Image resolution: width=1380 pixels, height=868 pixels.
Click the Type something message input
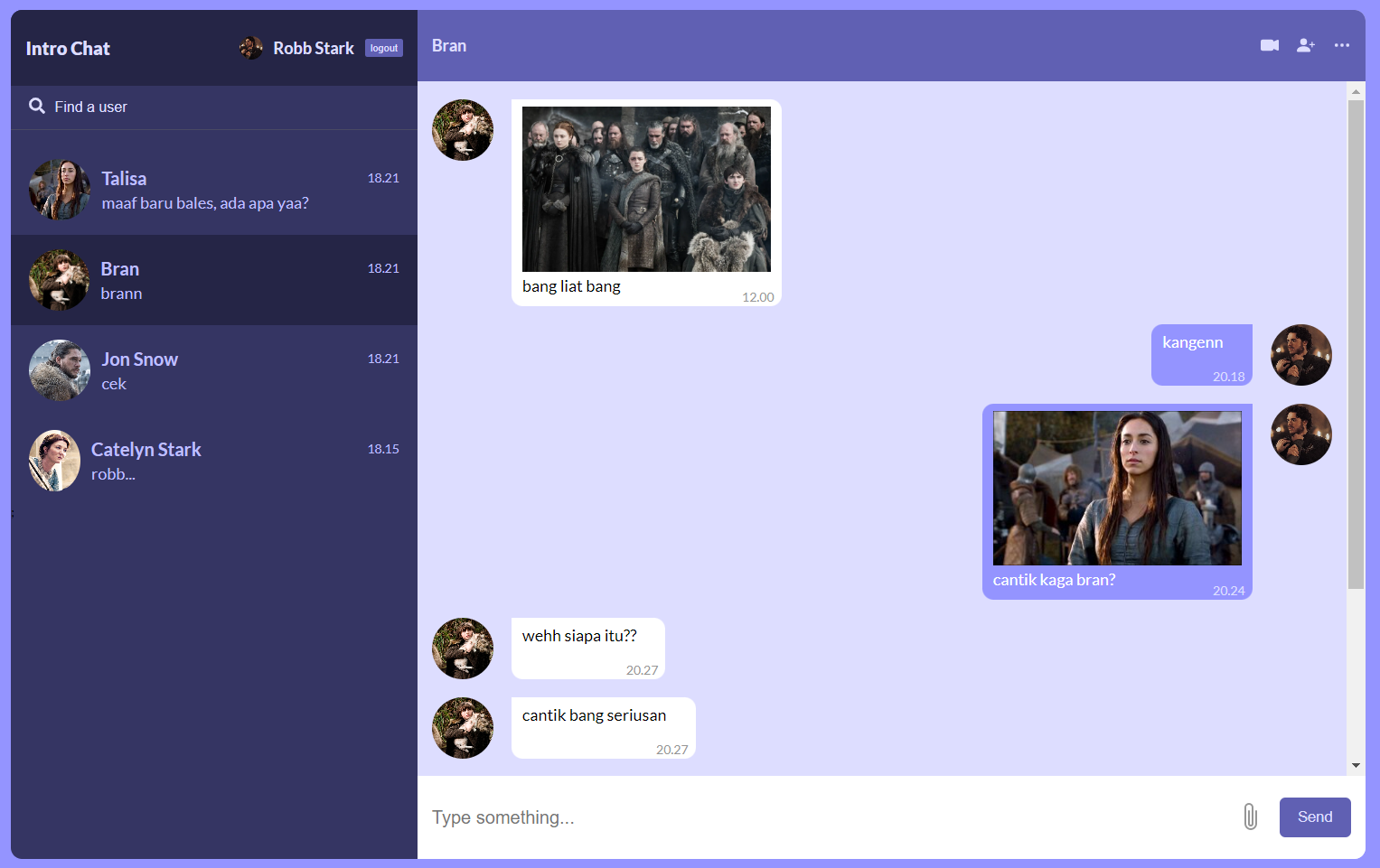tap(822, 817)
